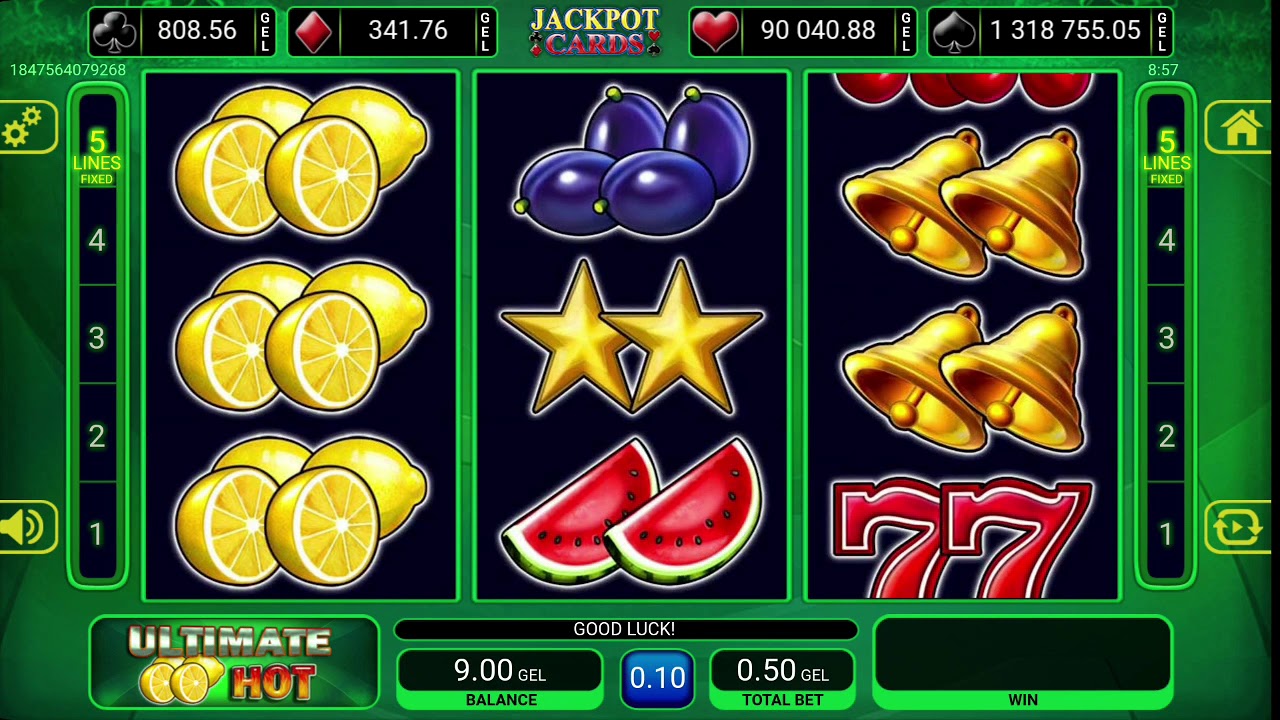Select the spades jackpot card icon
Screen dimensions: 1280x720
(954, 32)
